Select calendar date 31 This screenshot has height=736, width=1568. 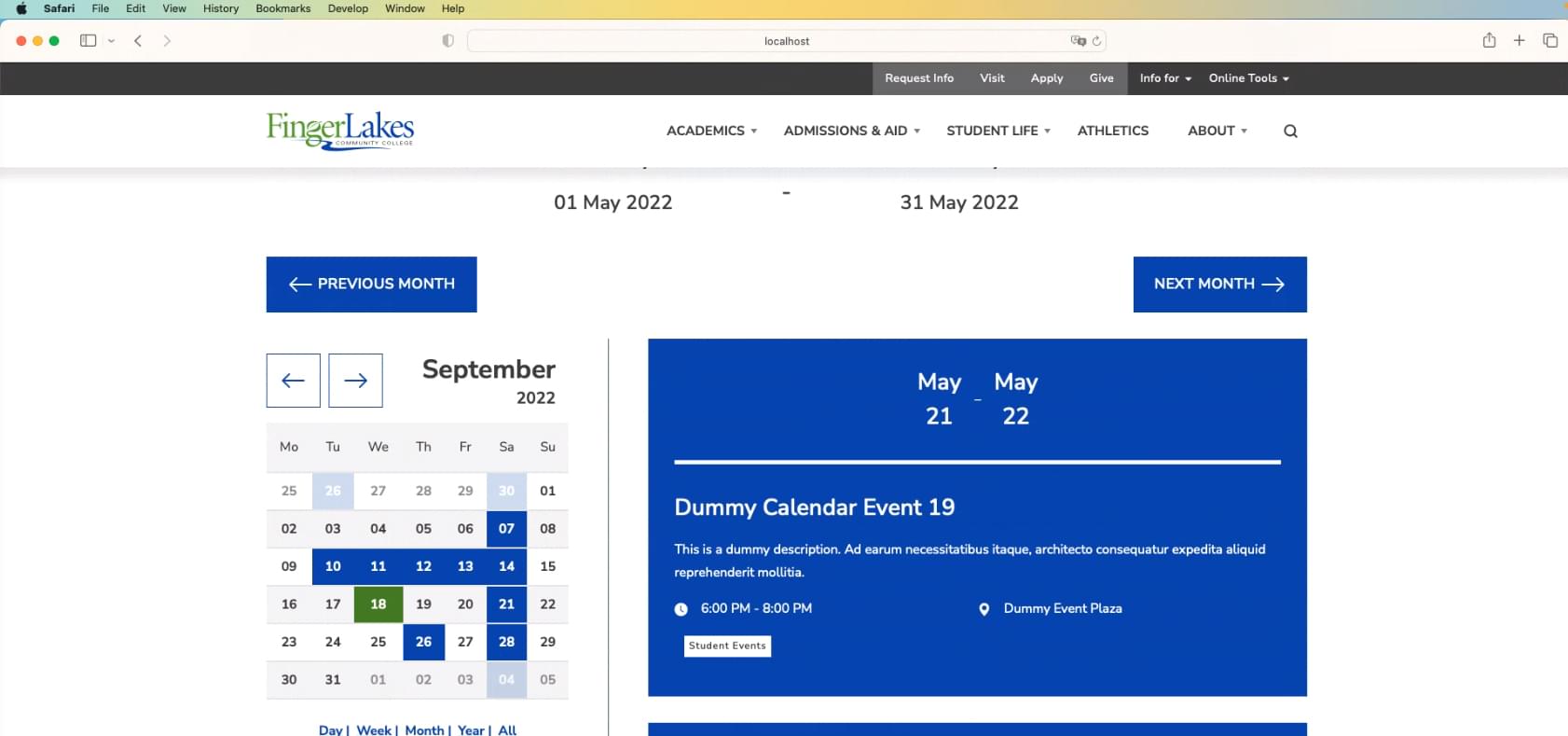tap(333, 680)
